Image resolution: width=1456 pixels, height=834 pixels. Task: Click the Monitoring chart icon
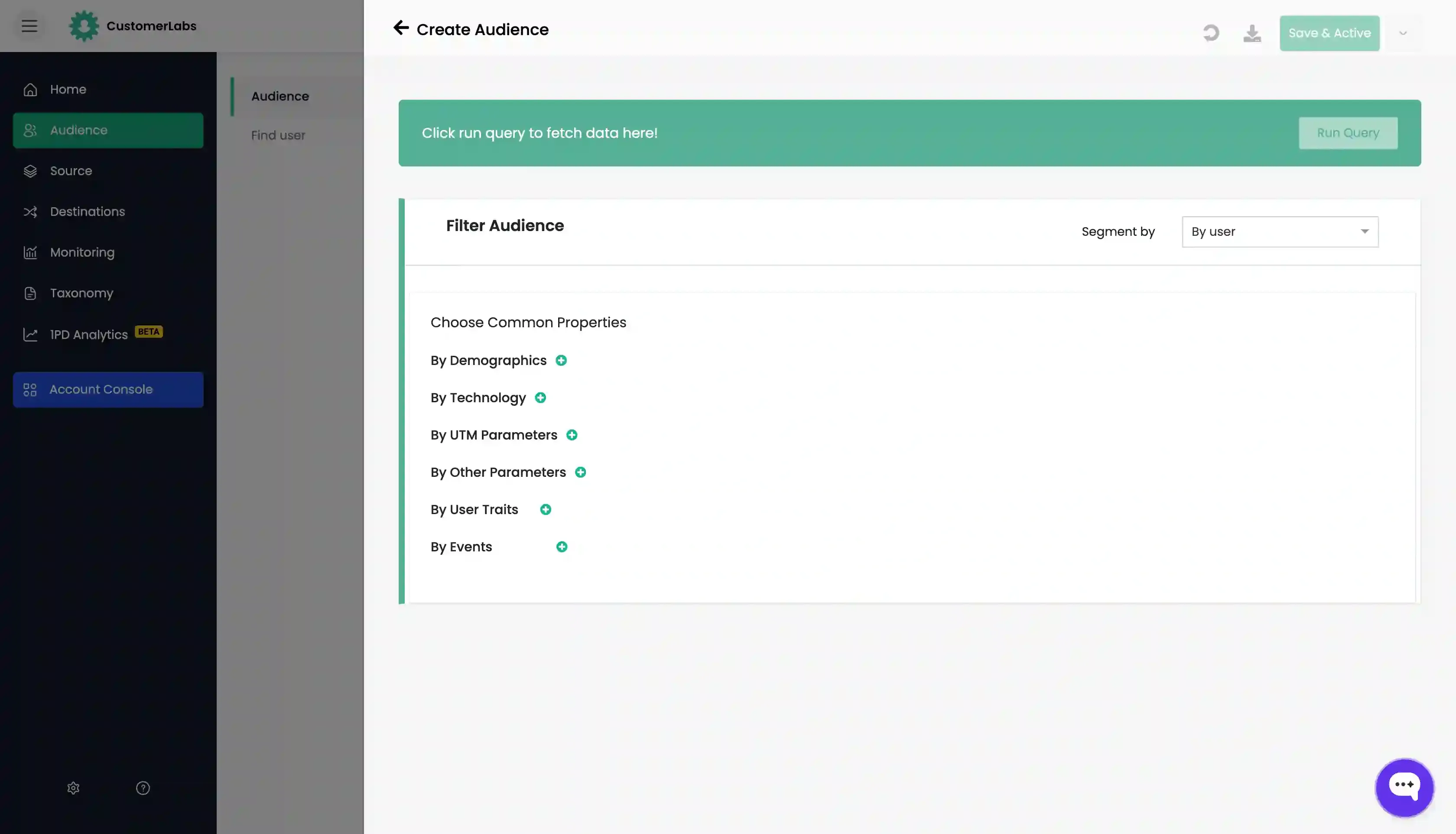pyautogui.click(x=30, y=252)
